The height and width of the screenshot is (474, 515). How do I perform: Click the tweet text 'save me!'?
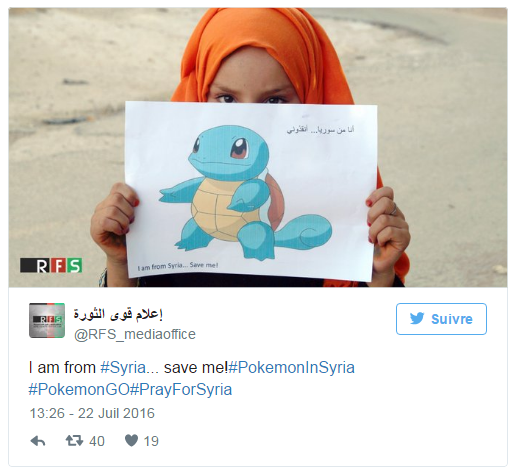click(196, 368)
